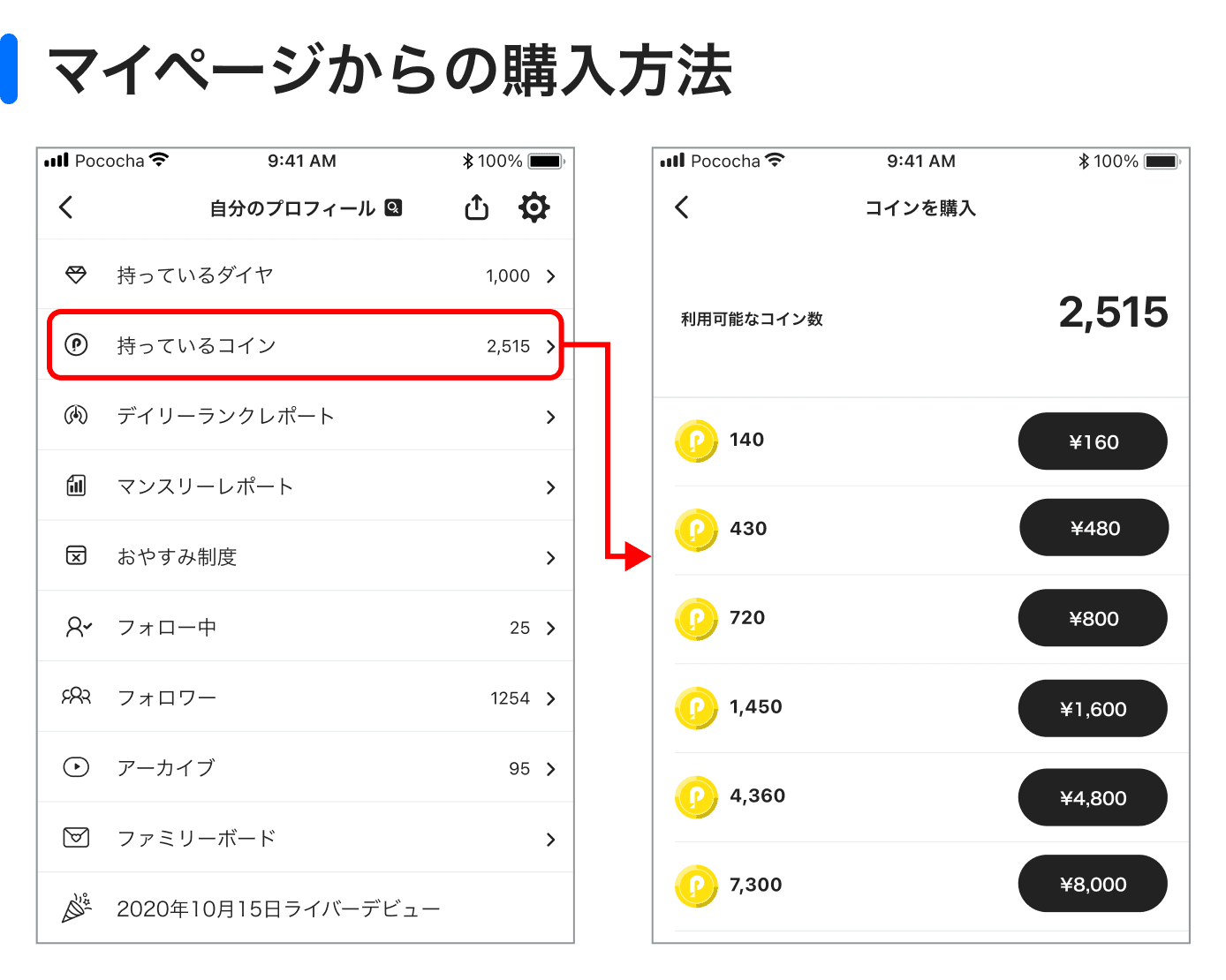Select the フォロー中 label
This screenshot has width=1226, height=980.
[x=166, y=628]
